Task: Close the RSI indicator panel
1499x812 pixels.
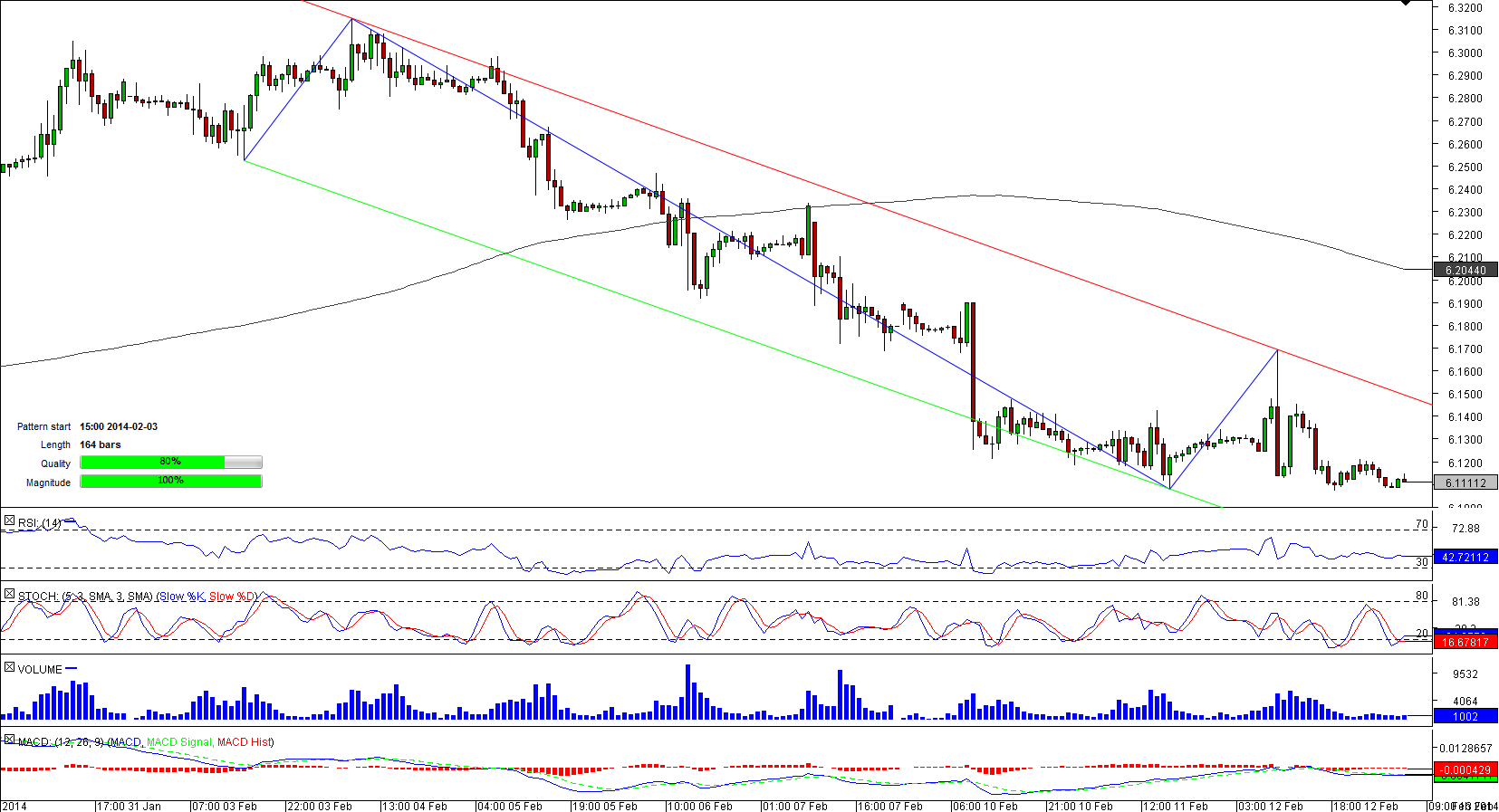Action: click(9, 521)
